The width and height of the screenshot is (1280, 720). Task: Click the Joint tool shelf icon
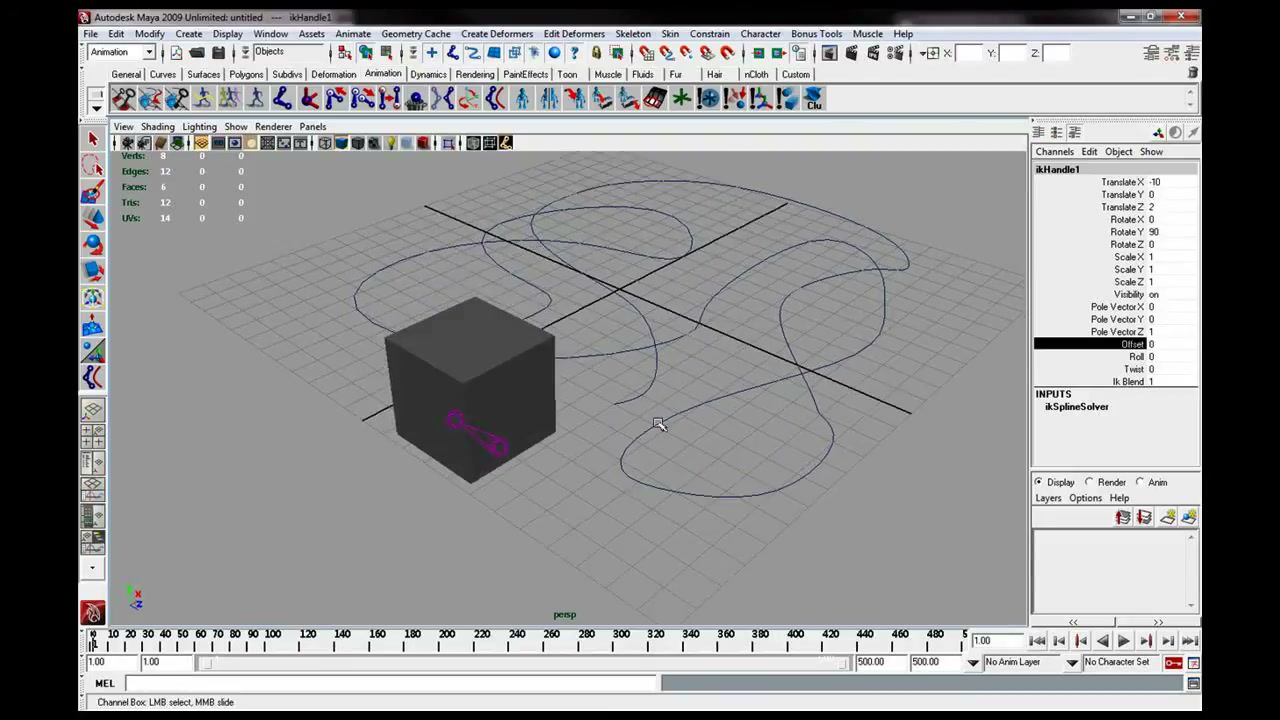coord(282,98)
